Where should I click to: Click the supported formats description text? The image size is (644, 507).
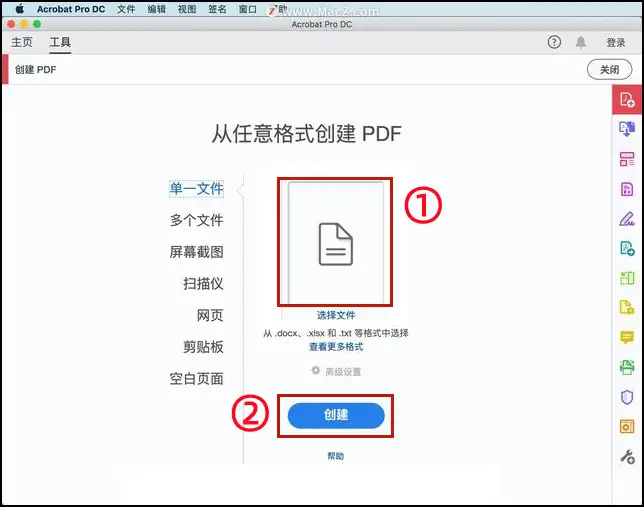click(336, 333)
